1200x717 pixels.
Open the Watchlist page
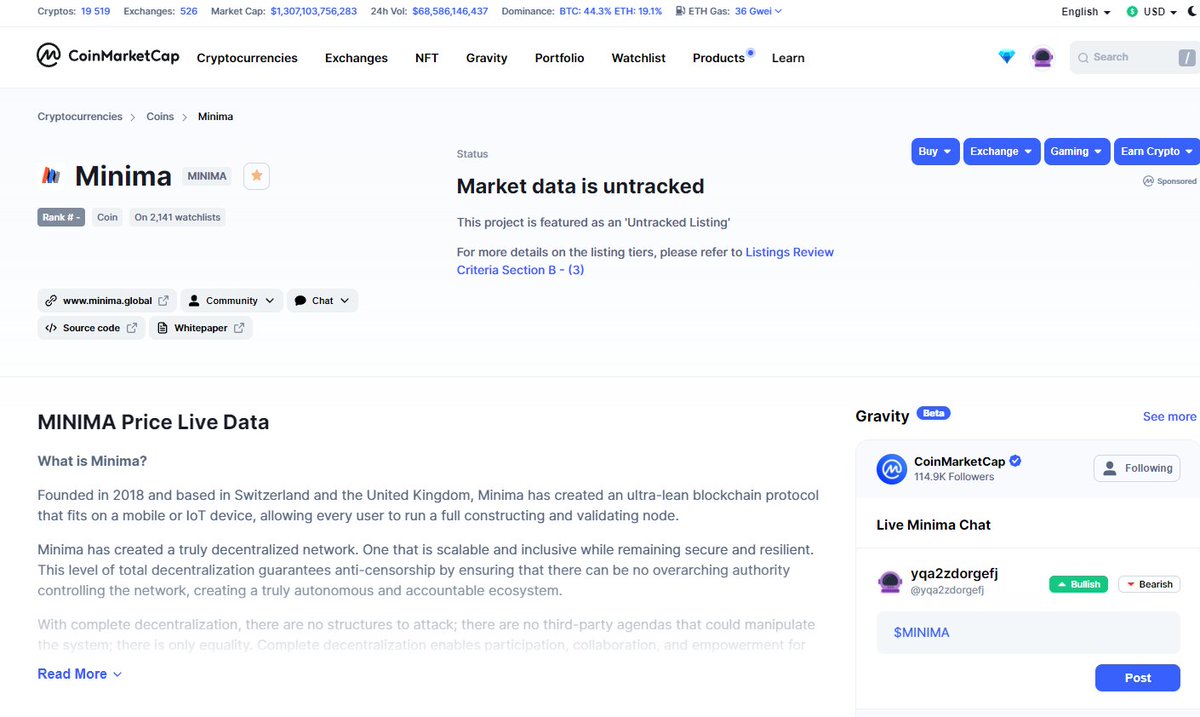click(x=638, y=58)
